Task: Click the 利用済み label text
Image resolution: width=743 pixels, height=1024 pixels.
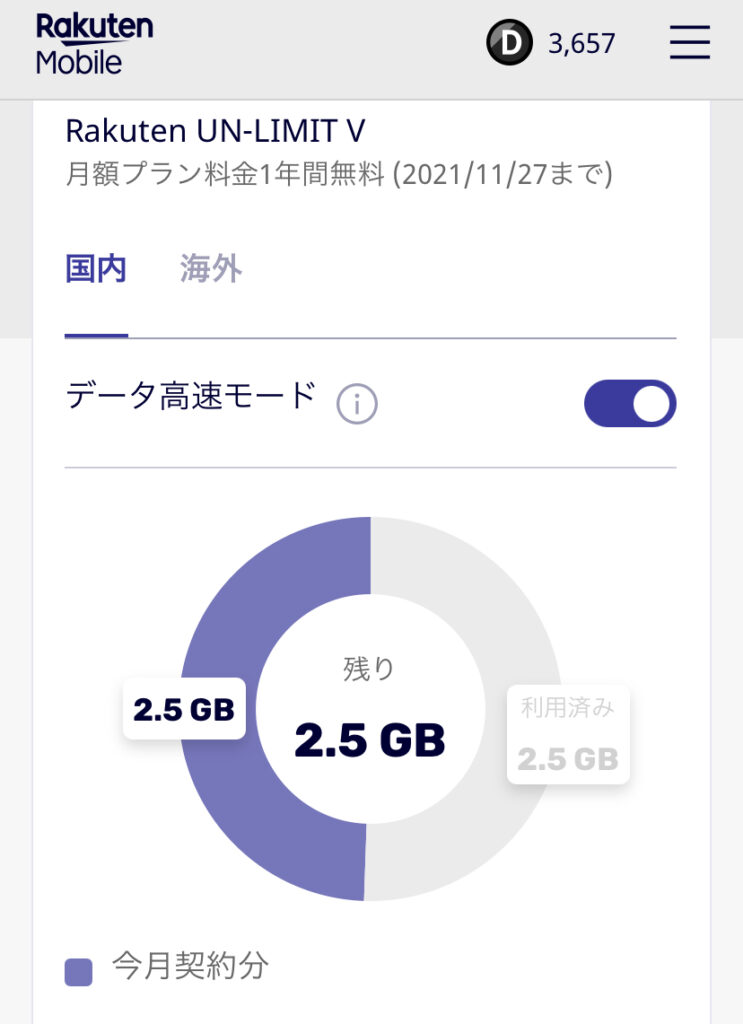Action: coord(567,708)
